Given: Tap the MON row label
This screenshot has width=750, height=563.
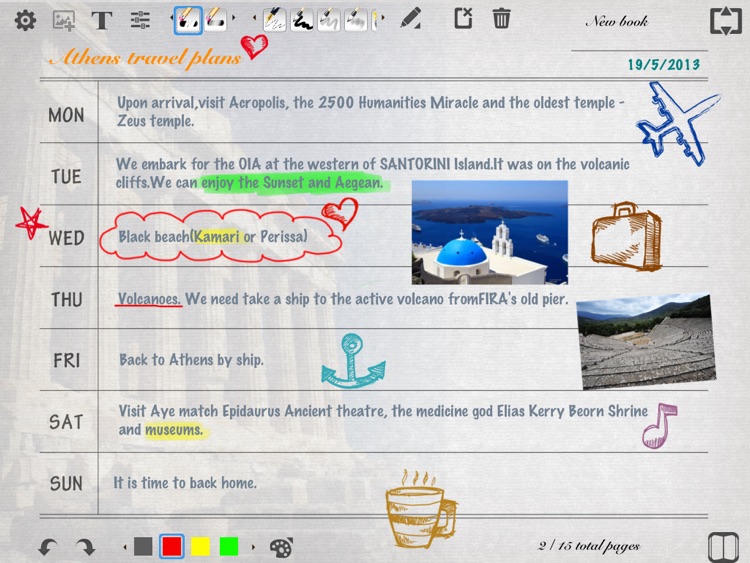Looking at the screenshot, I should pos(66,115).
